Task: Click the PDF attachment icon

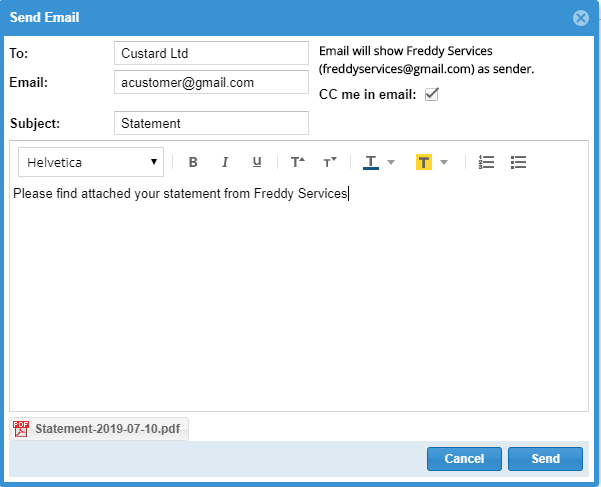Action: [x=21, y=429]
